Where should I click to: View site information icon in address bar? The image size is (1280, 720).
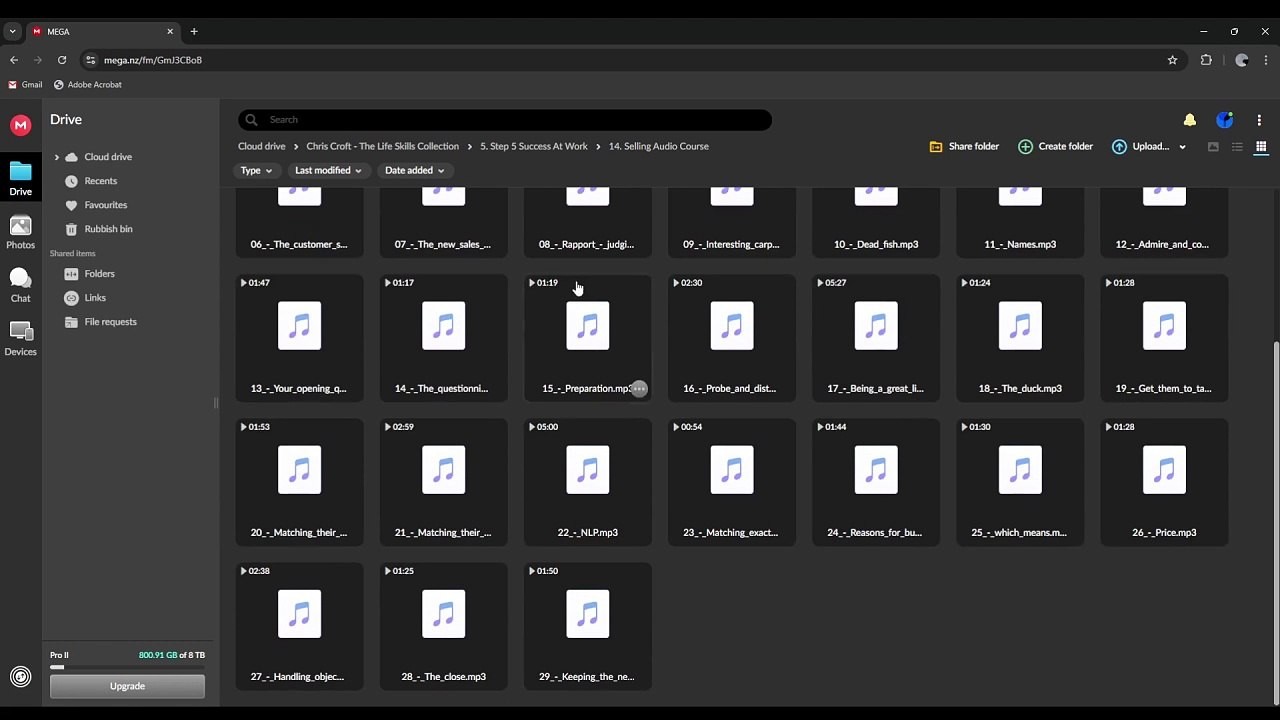coord(91,60)
